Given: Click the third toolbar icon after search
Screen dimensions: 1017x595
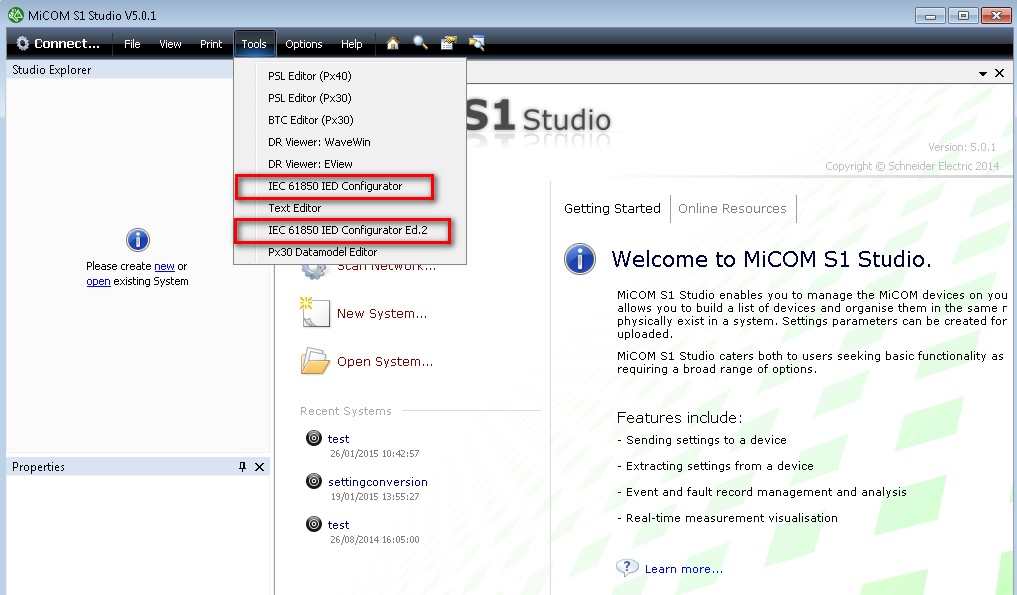Looking at the screenshot, I should 448,43.
